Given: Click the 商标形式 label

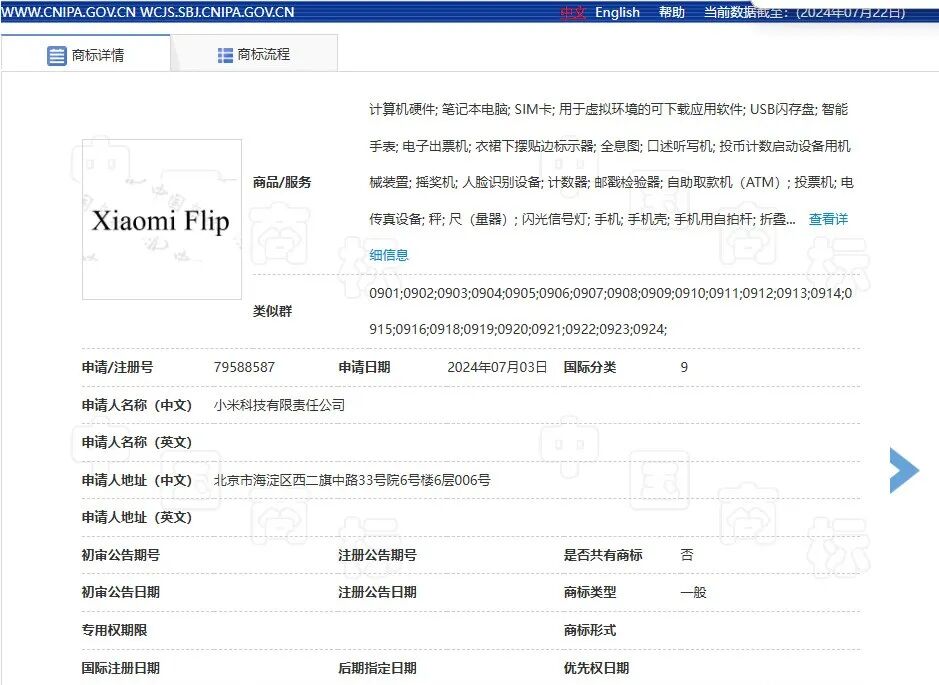Looking at the screenshot, I should click(x=590, y=630).
